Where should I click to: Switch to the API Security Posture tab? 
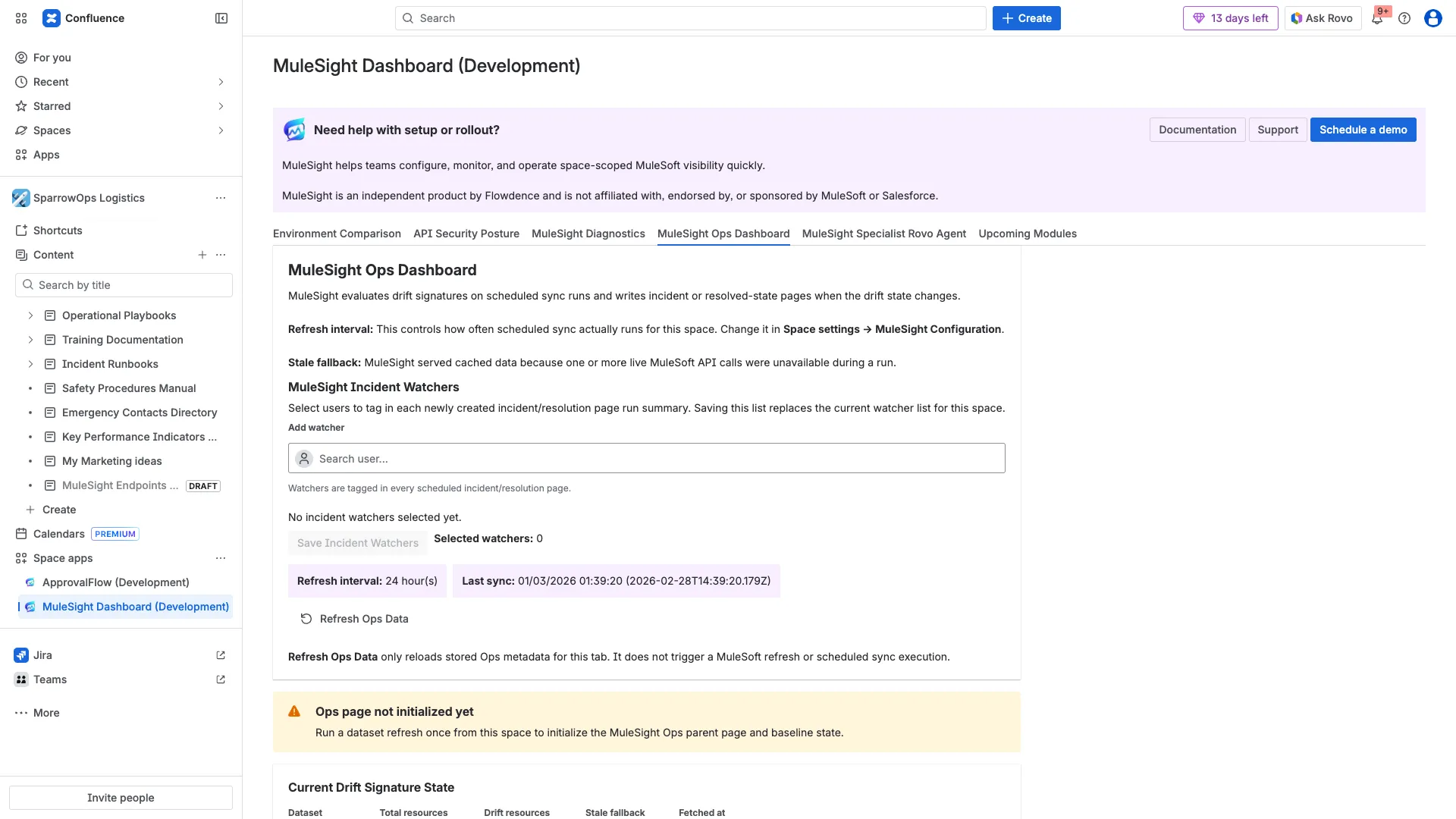click(x=466, y=234)
